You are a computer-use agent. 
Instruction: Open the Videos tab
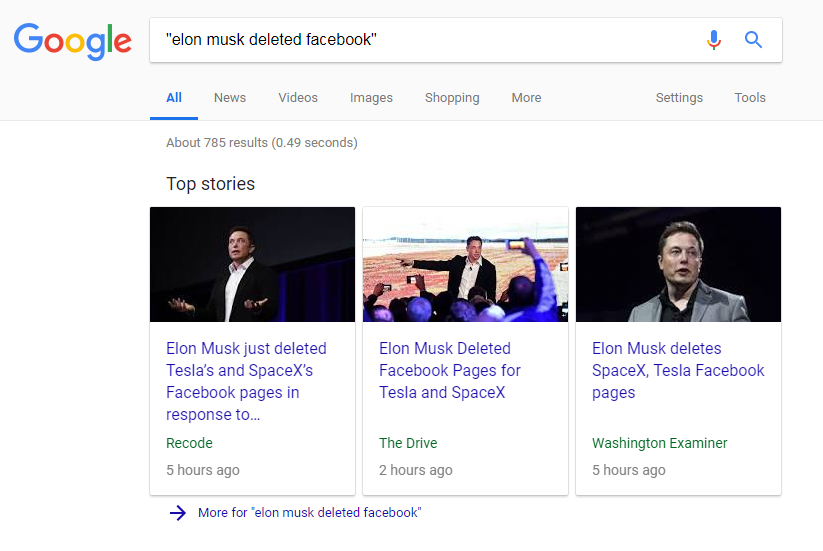tap(298, 98)
